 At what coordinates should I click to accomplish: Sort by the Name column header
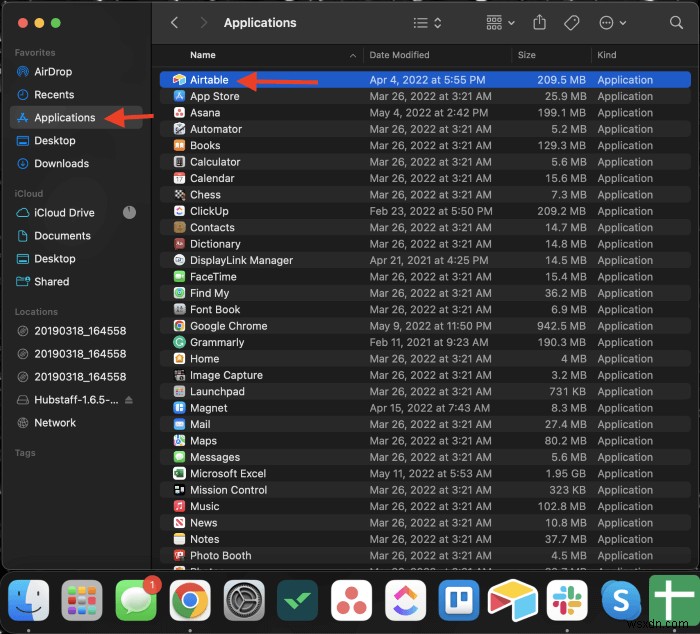[203, 55]
